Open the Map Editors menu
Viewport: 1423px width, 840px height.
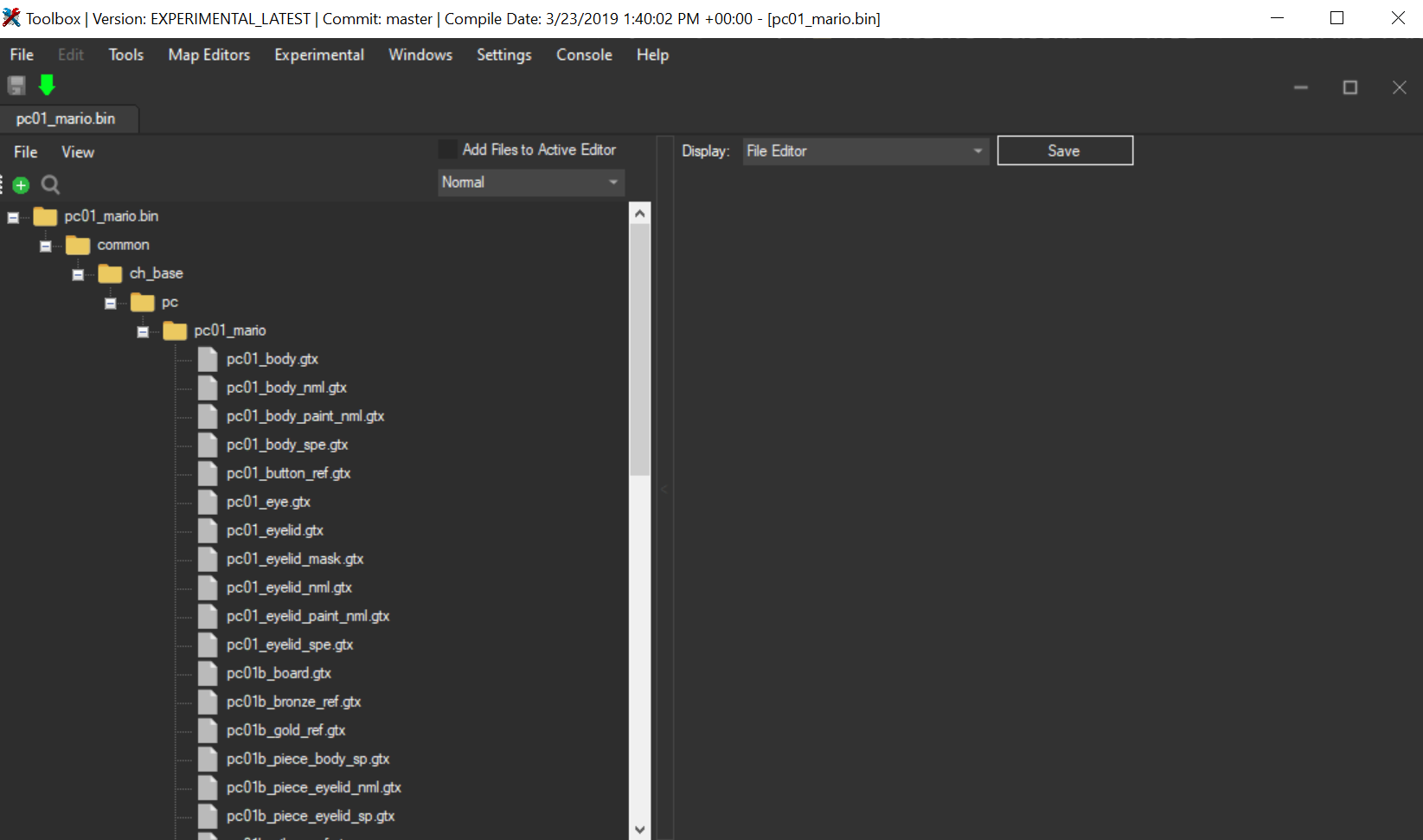pos(209,55)
